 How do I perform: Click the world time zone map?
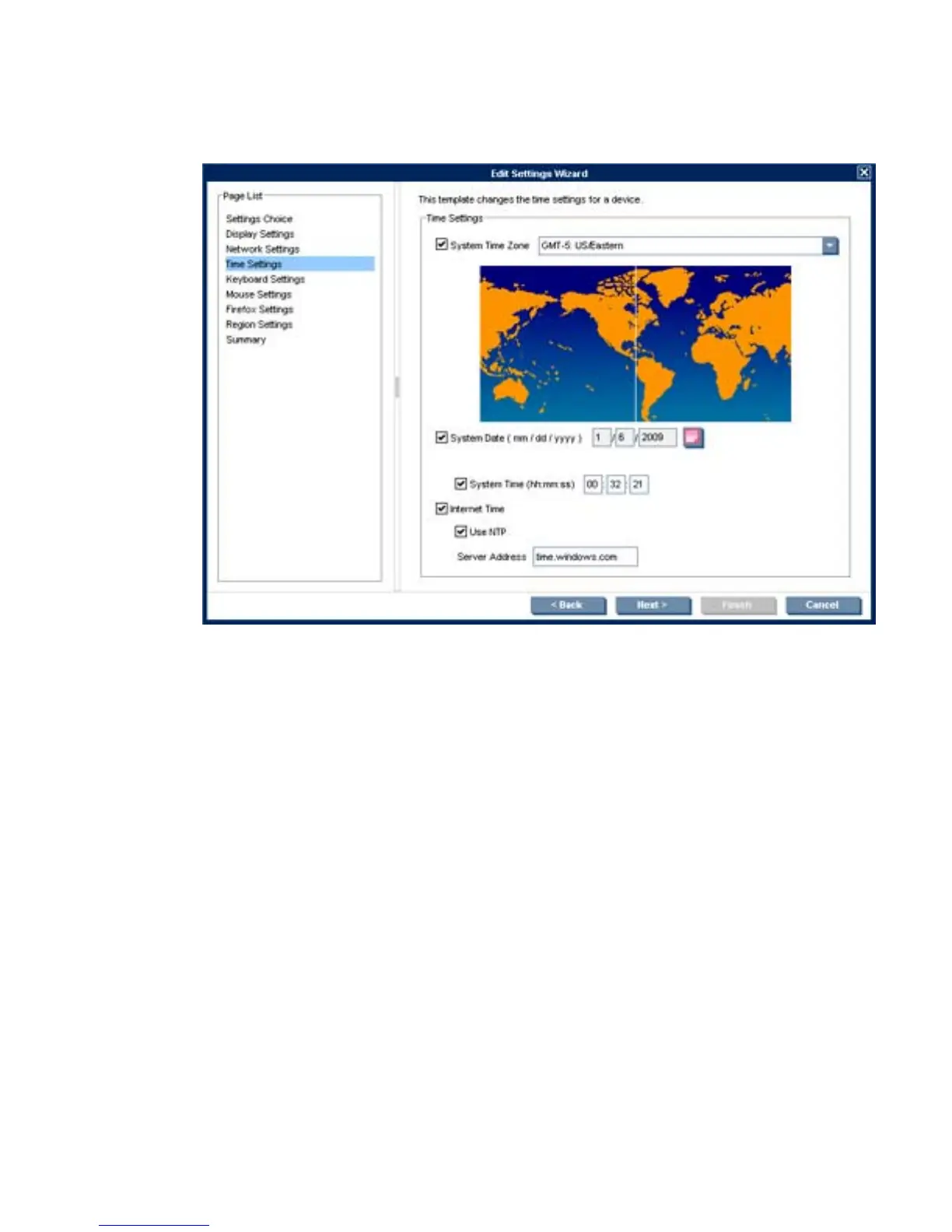coord(635,344)
